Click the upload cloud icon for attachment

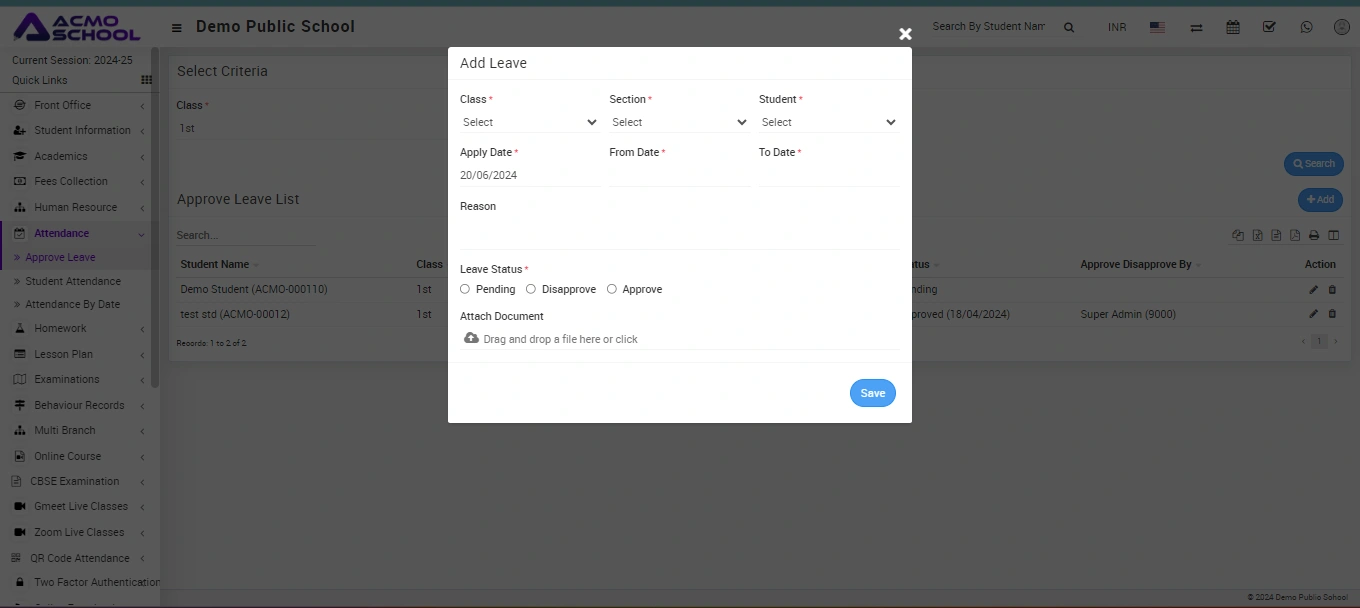pos(471,339)
